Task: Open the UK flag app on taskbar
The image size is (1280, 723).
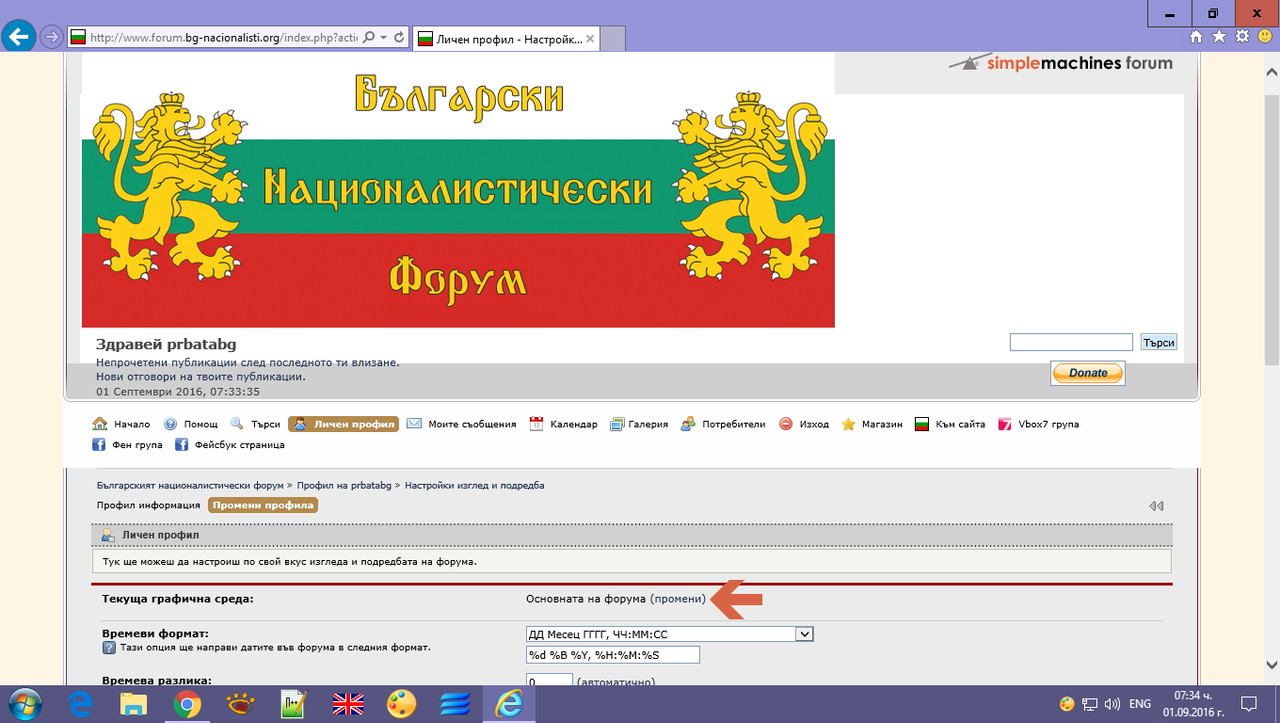Action: 347,704
